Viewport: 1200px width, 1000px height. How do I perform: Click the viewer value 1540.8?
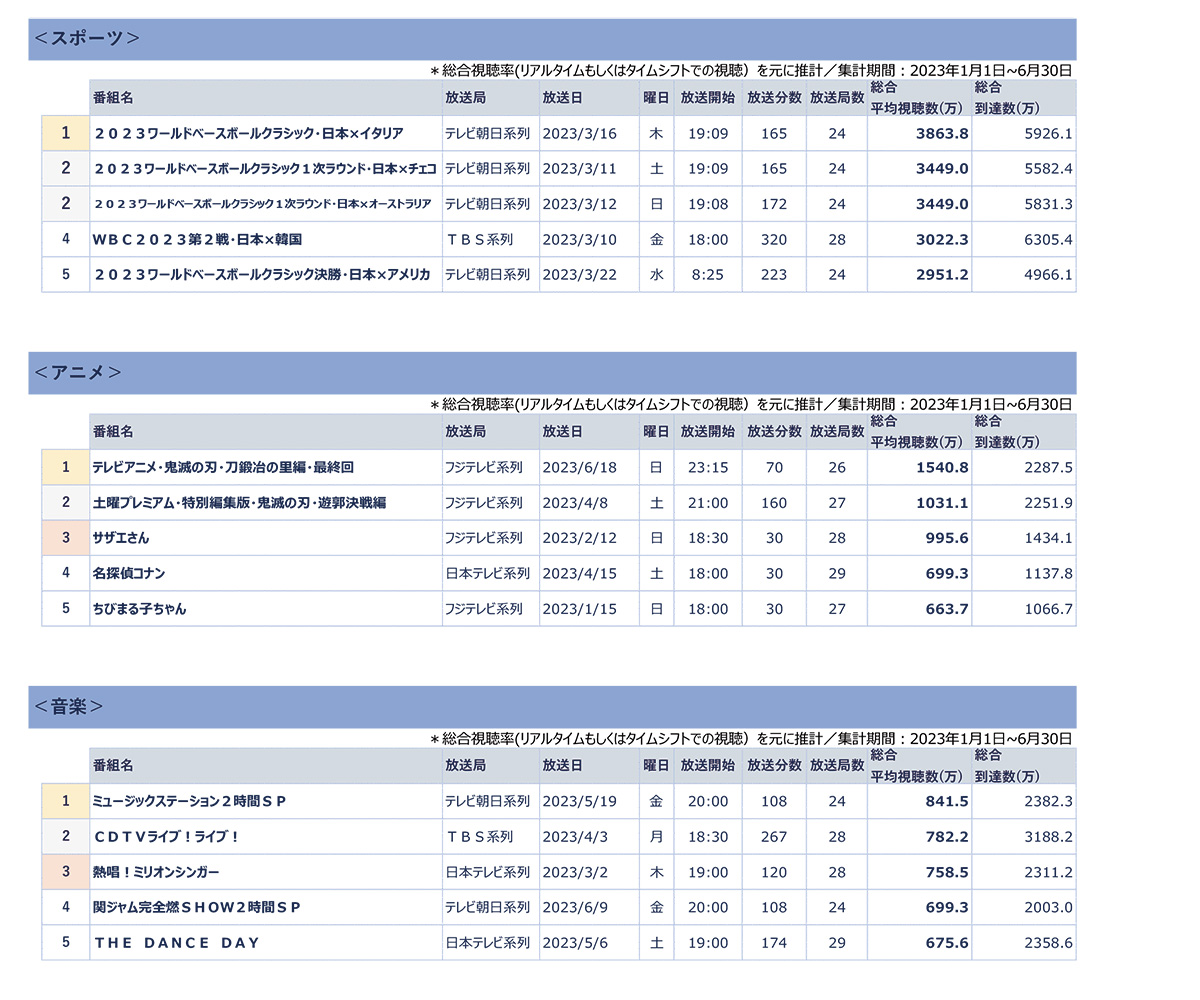click(x=942, y=467)
